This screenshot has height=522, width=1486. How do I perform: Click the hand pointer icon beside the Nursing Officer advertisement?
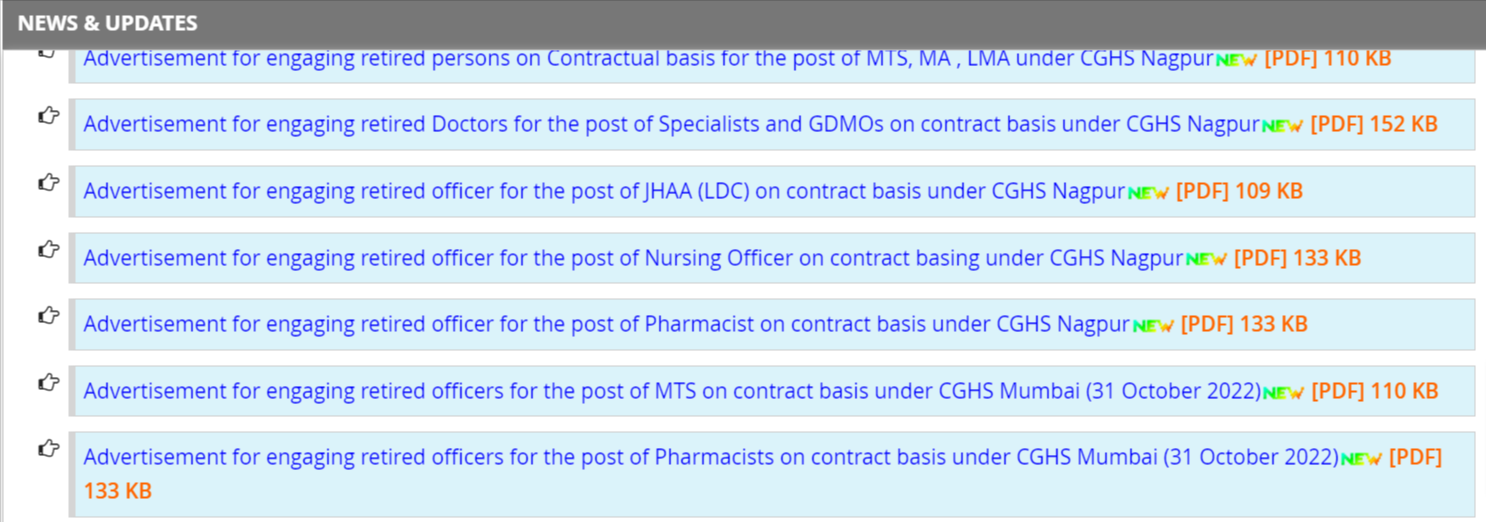(48, 249)
